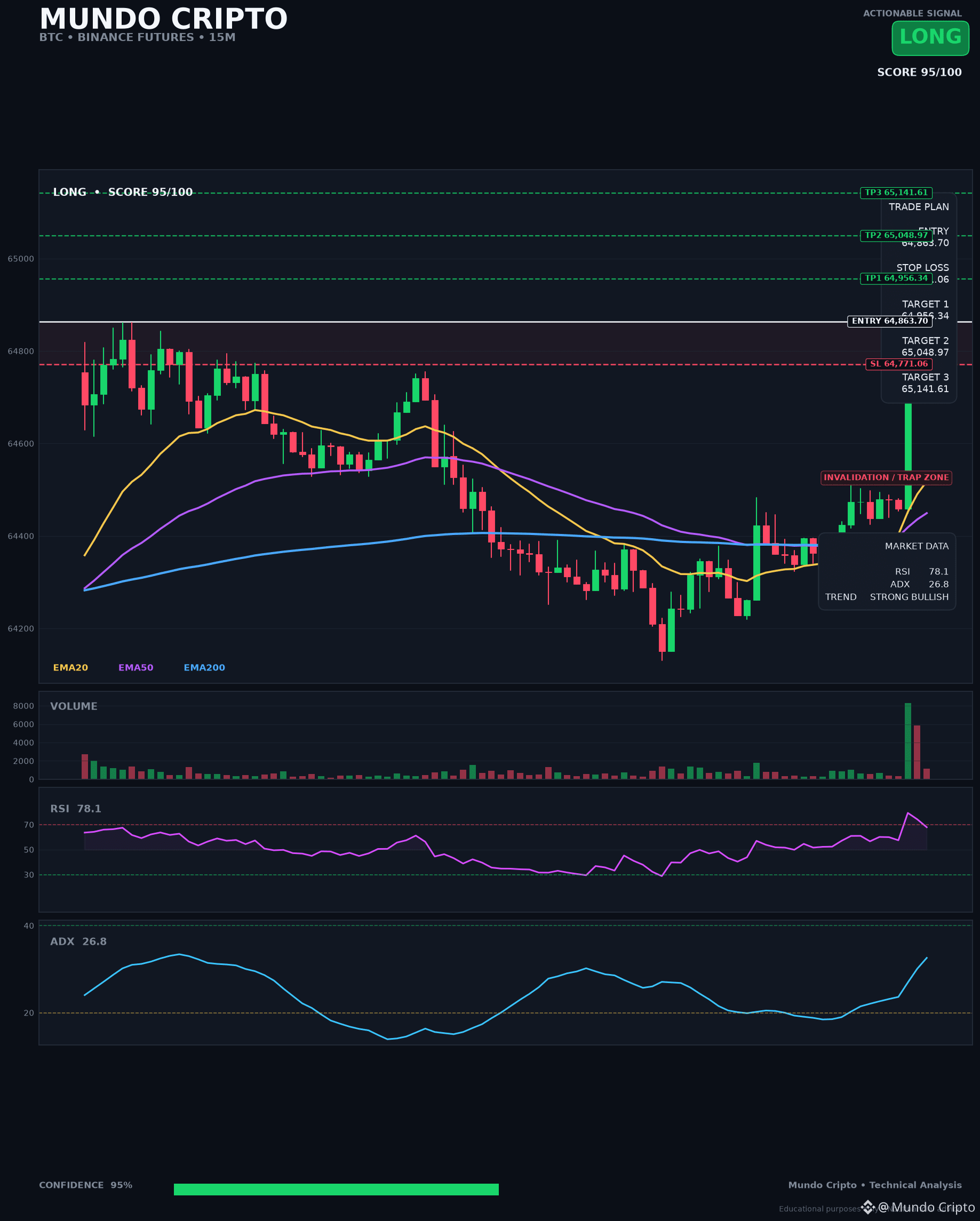Screen dimensions: 980x1221
Task: Open the TRADE PLAN panel heading
Action: (918, 207)
